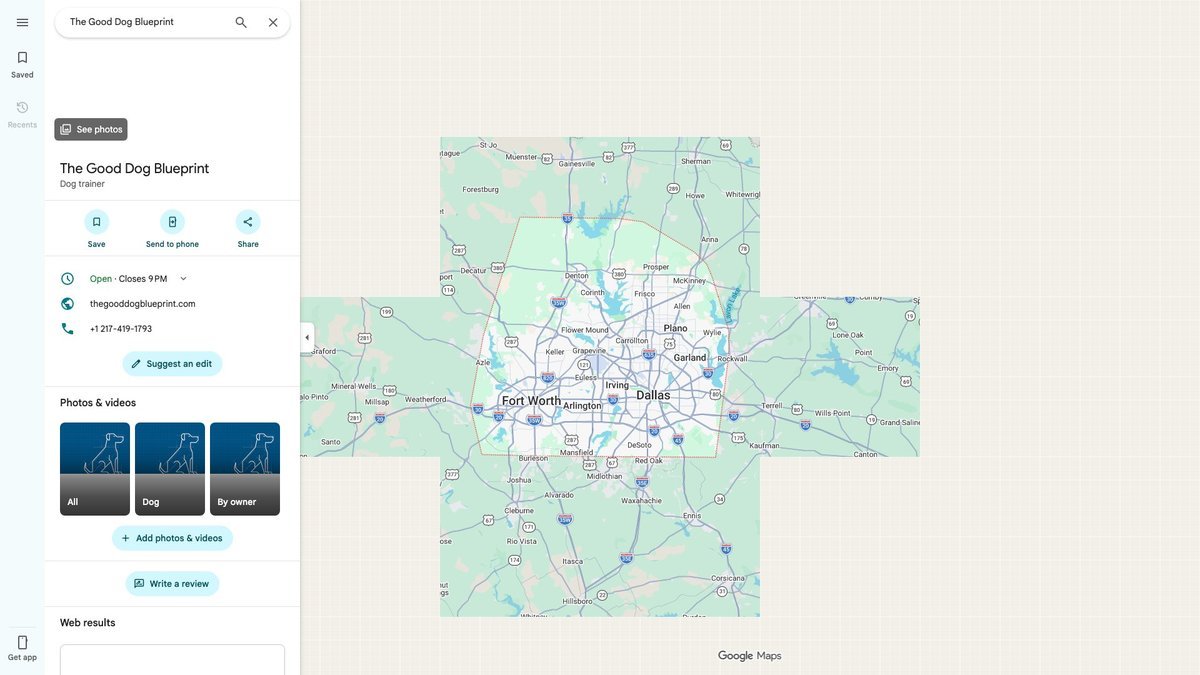
Task: Click Add photos & videos button
Action: coord(172,538)
